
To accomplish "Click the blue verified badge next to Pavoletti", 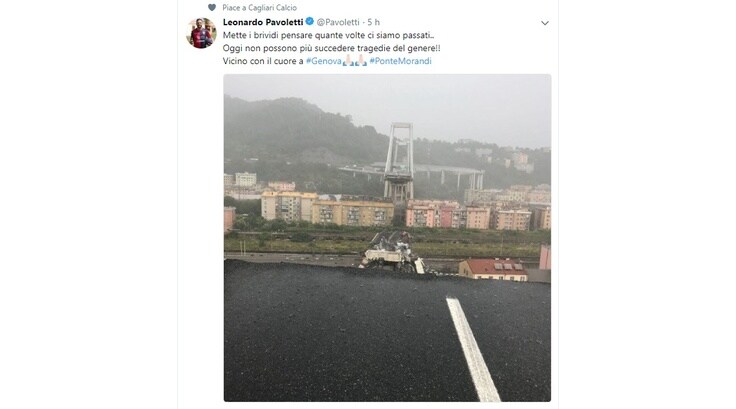I will click(x=310, y=22).
